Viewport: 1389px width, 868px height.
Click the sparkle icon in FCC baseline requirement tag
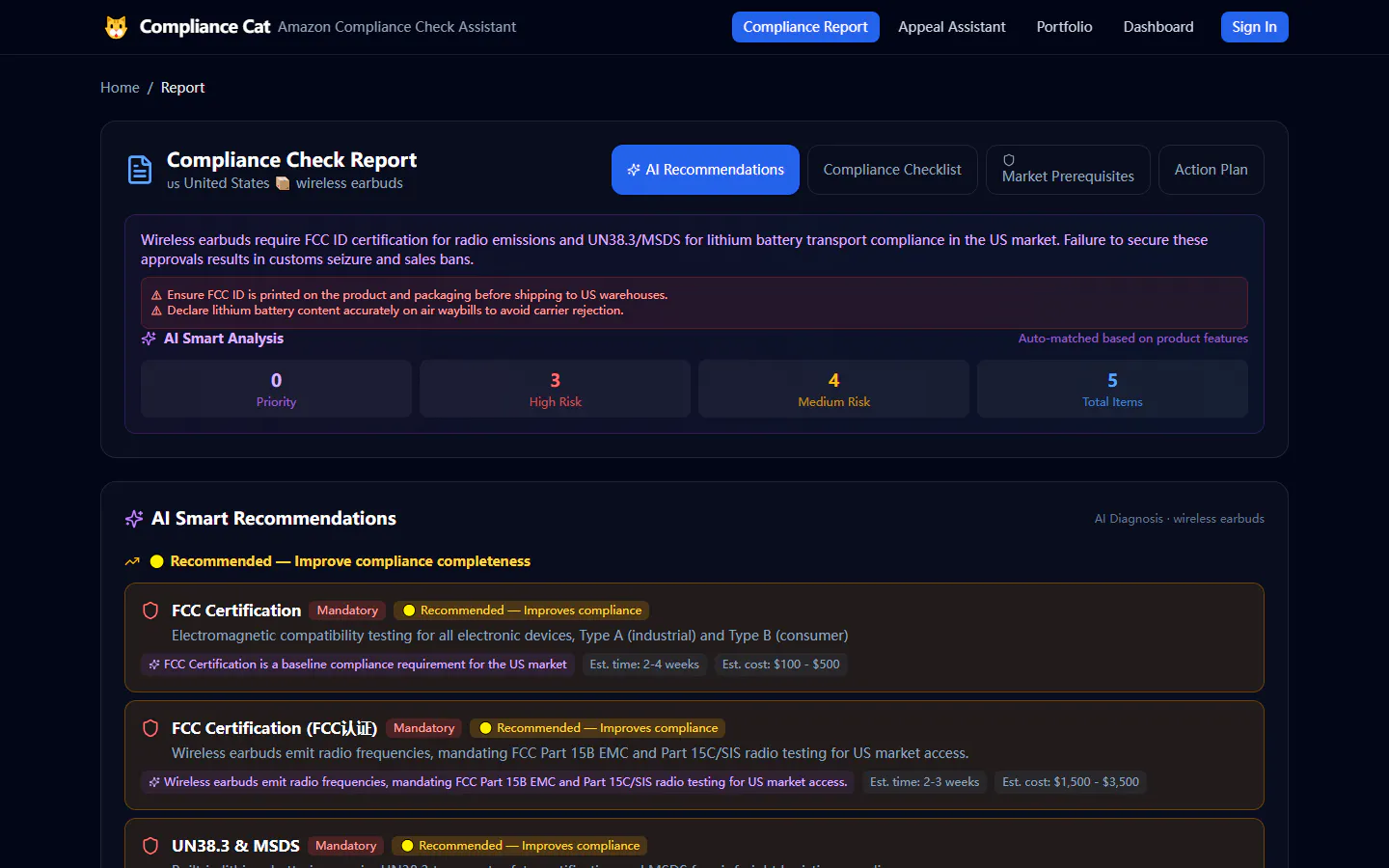click(154, 665)
